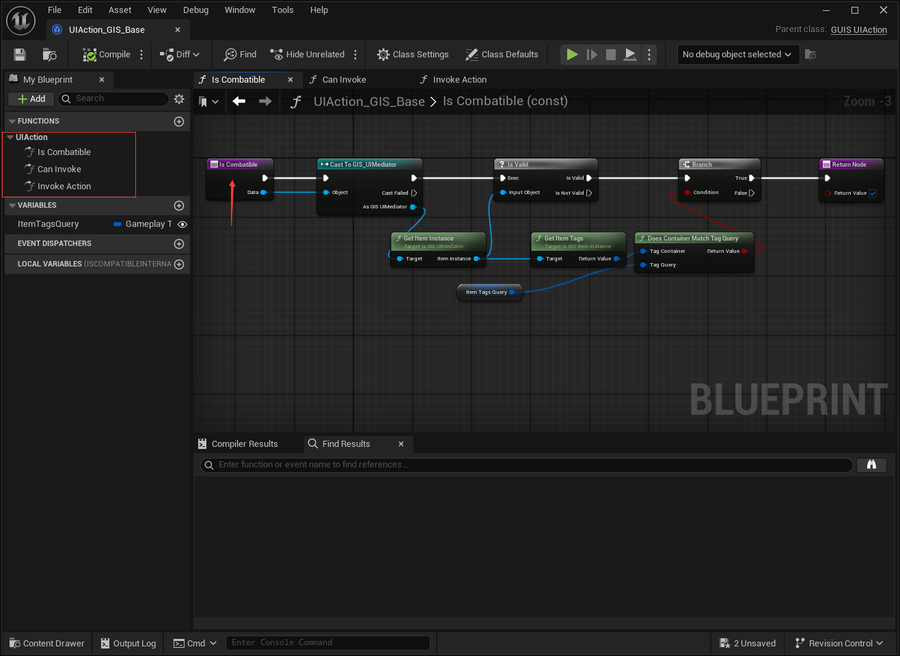Add a new event dispatcher with plus icon
Image resolution: width=900 pixels, height=656 pixels.
coord(179,244)
